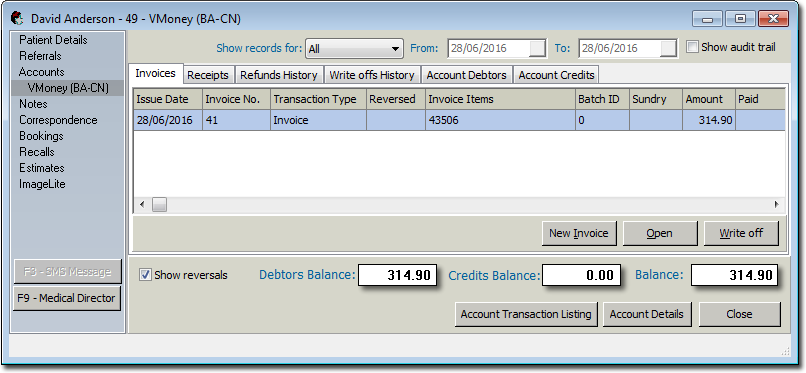
Task: Select the Referrals item in sidebar
Action: pyautogui.click(x=40, y=56)
